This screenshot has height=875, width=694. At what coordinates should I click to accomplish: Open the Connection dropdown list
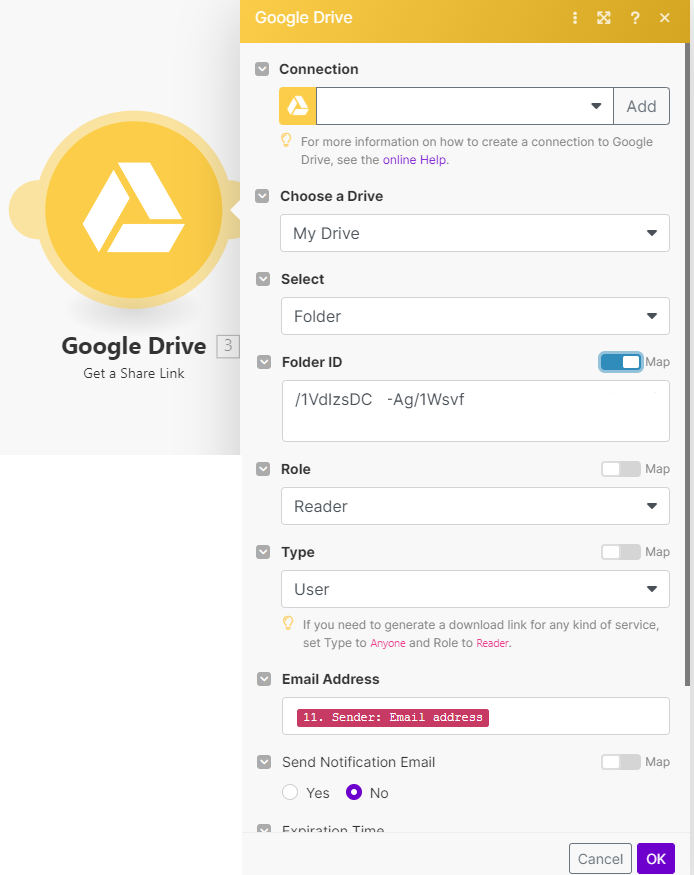[465, 106]
